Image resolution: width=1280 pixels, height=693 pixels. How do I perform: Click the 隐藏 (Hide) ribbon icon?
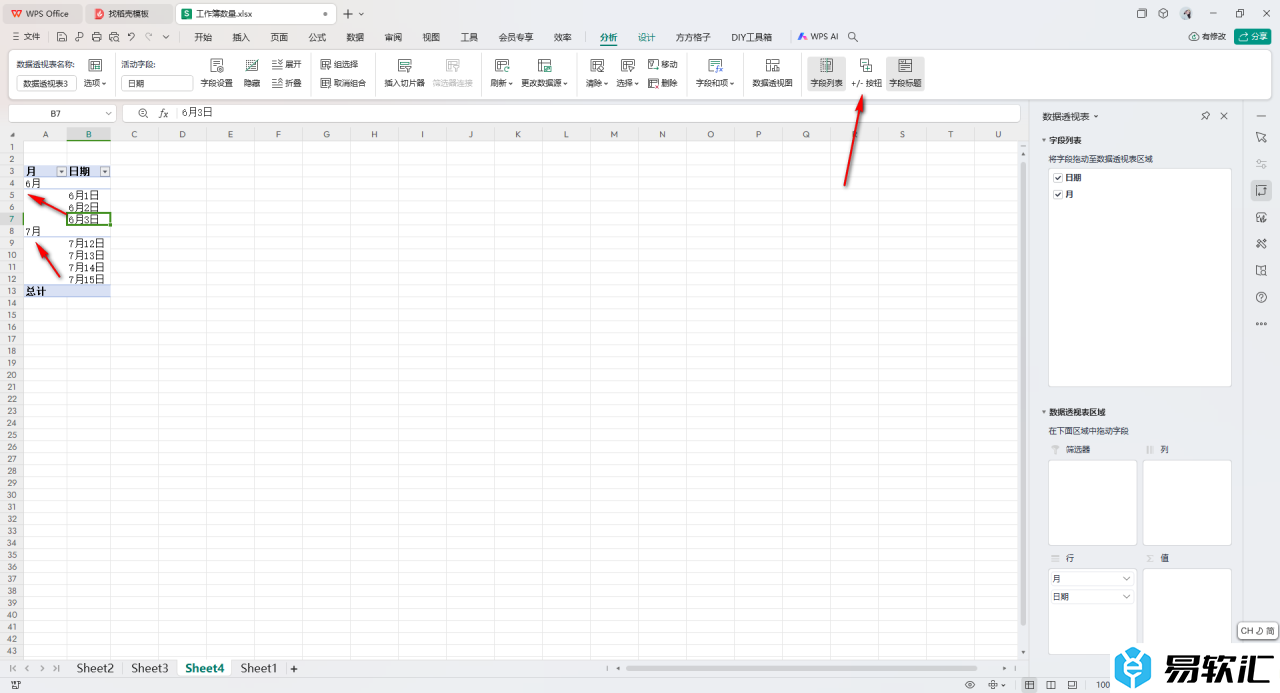coord(252,73)
